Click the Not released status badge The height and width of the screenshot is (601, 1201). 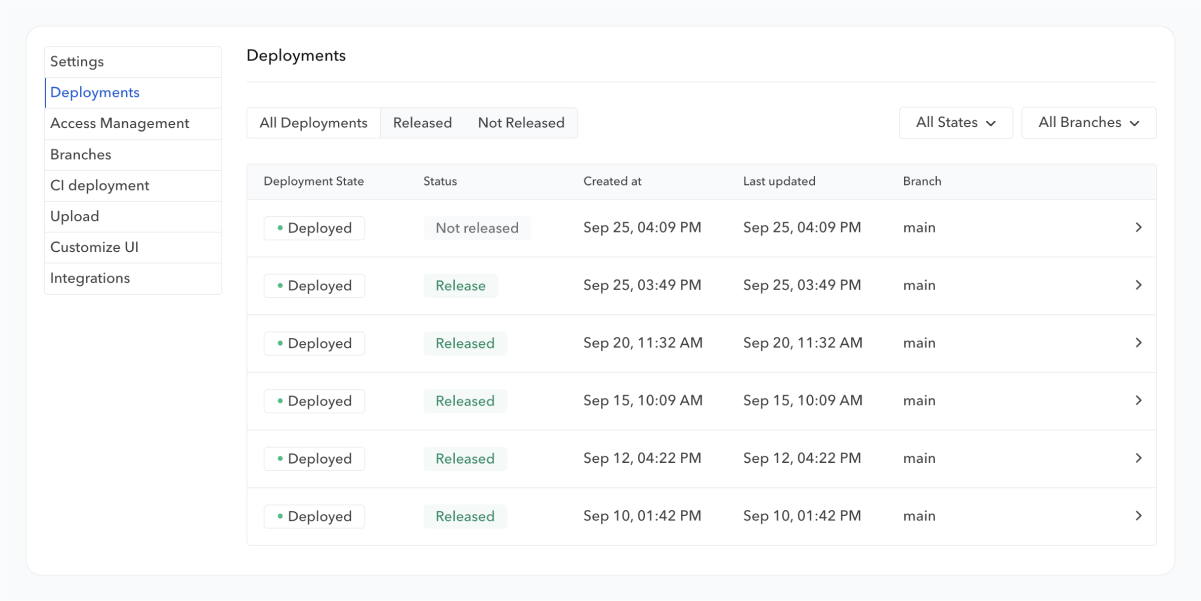coord(477,228)
